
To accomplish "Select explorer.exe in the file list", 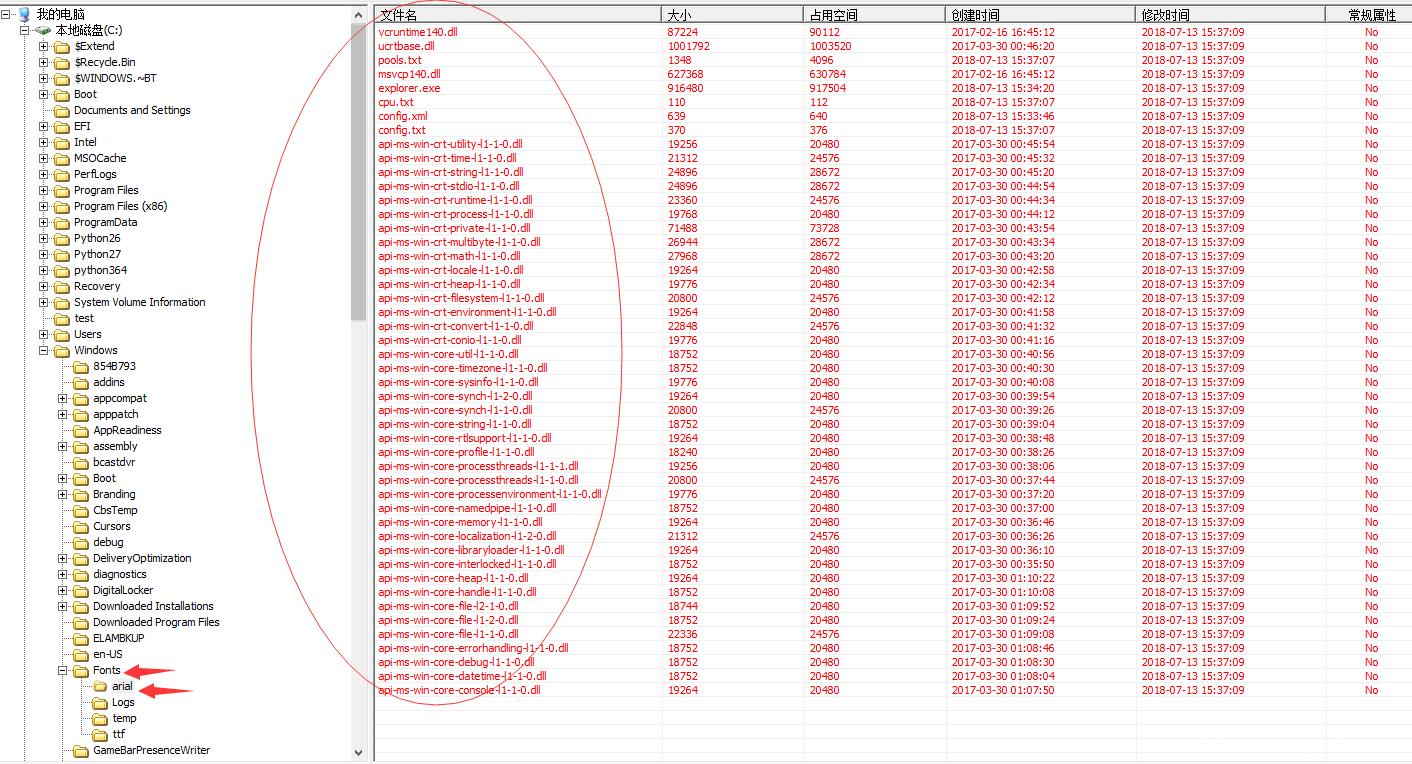I will pos(409,88).
